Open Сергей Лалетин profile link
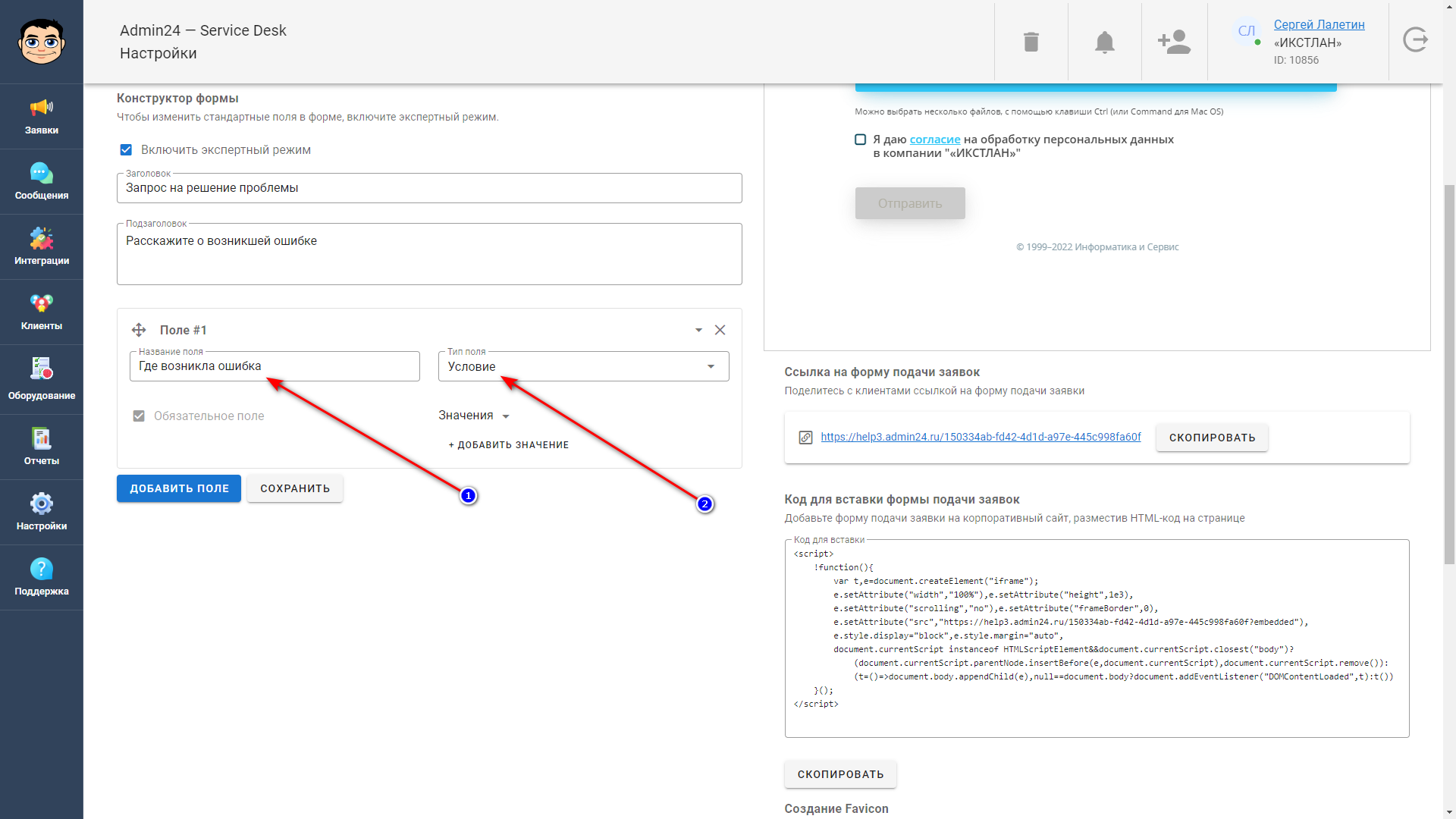 (1319, 24)
